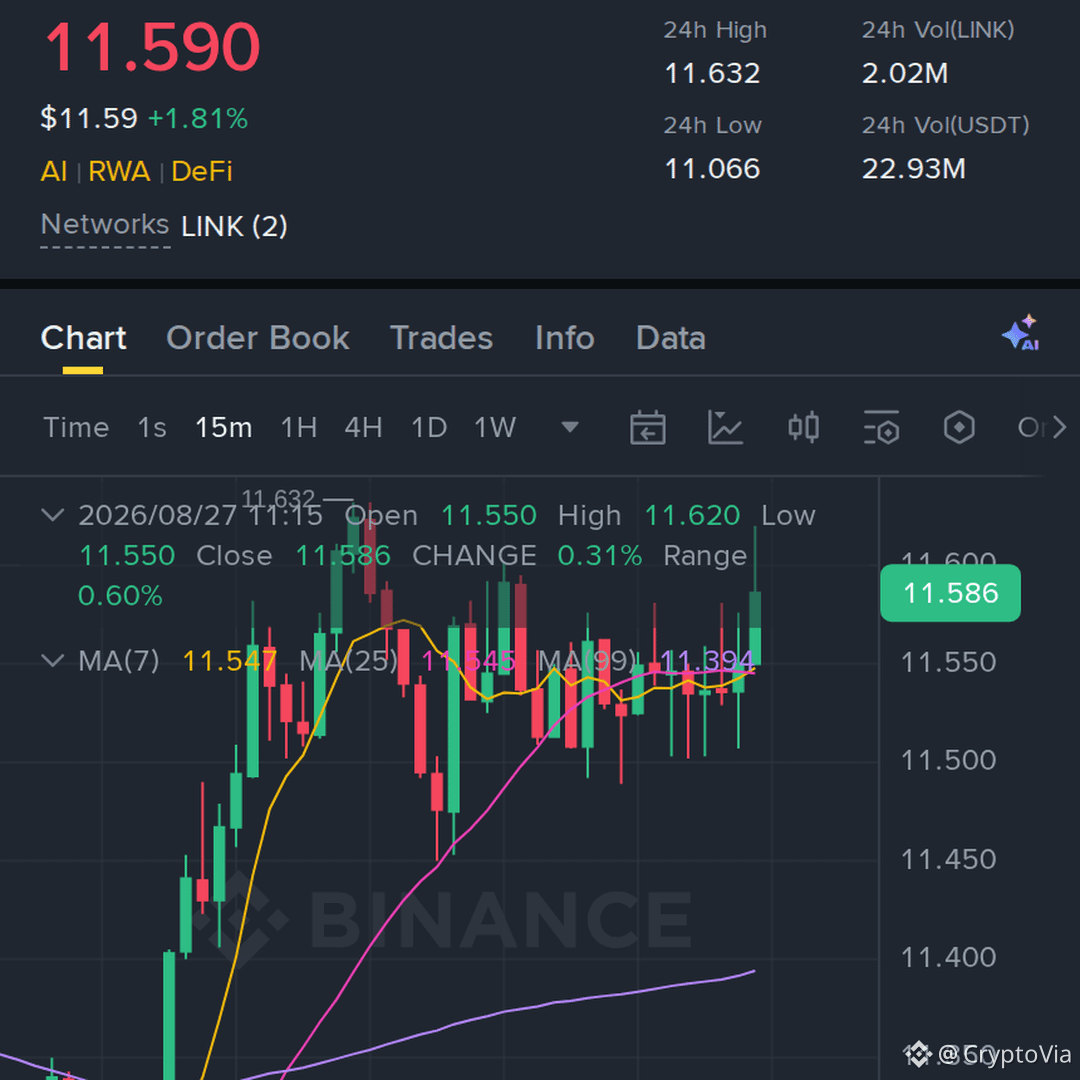
Task: Collapse the OHLC candle details chevron
Action: pos(53,515)
